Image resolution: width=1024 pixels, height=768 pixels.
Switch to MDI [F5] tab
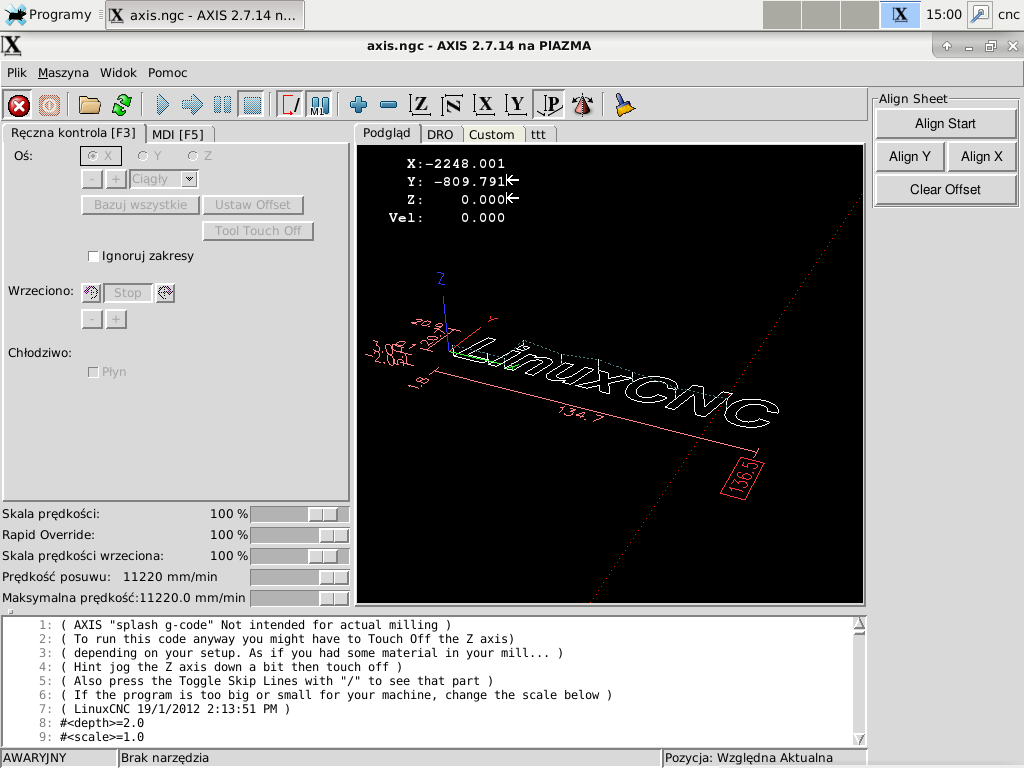(178, 135)
